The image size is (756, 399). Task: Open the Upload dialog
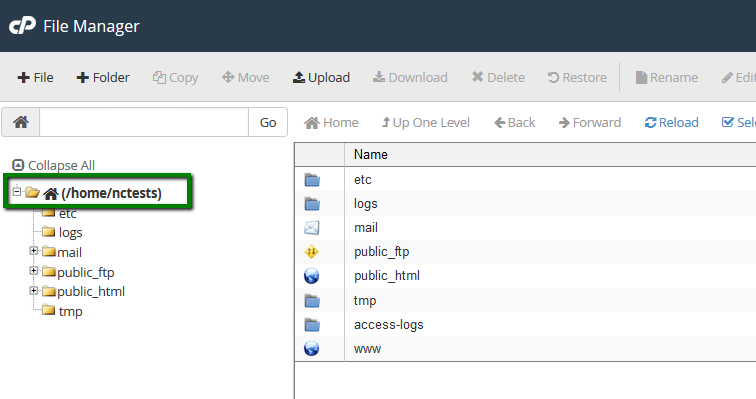321,78
